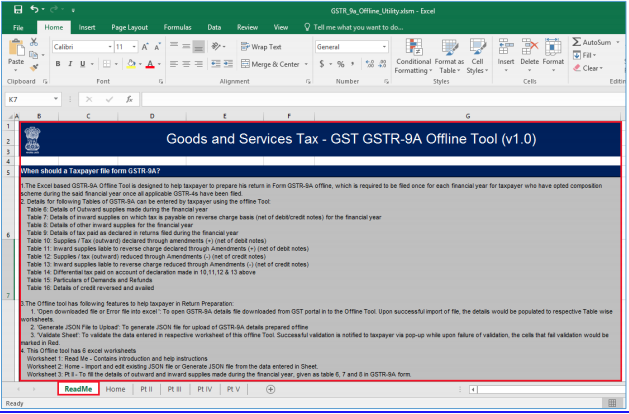Decrease font size with smaller A

click(x=157, y=47)
